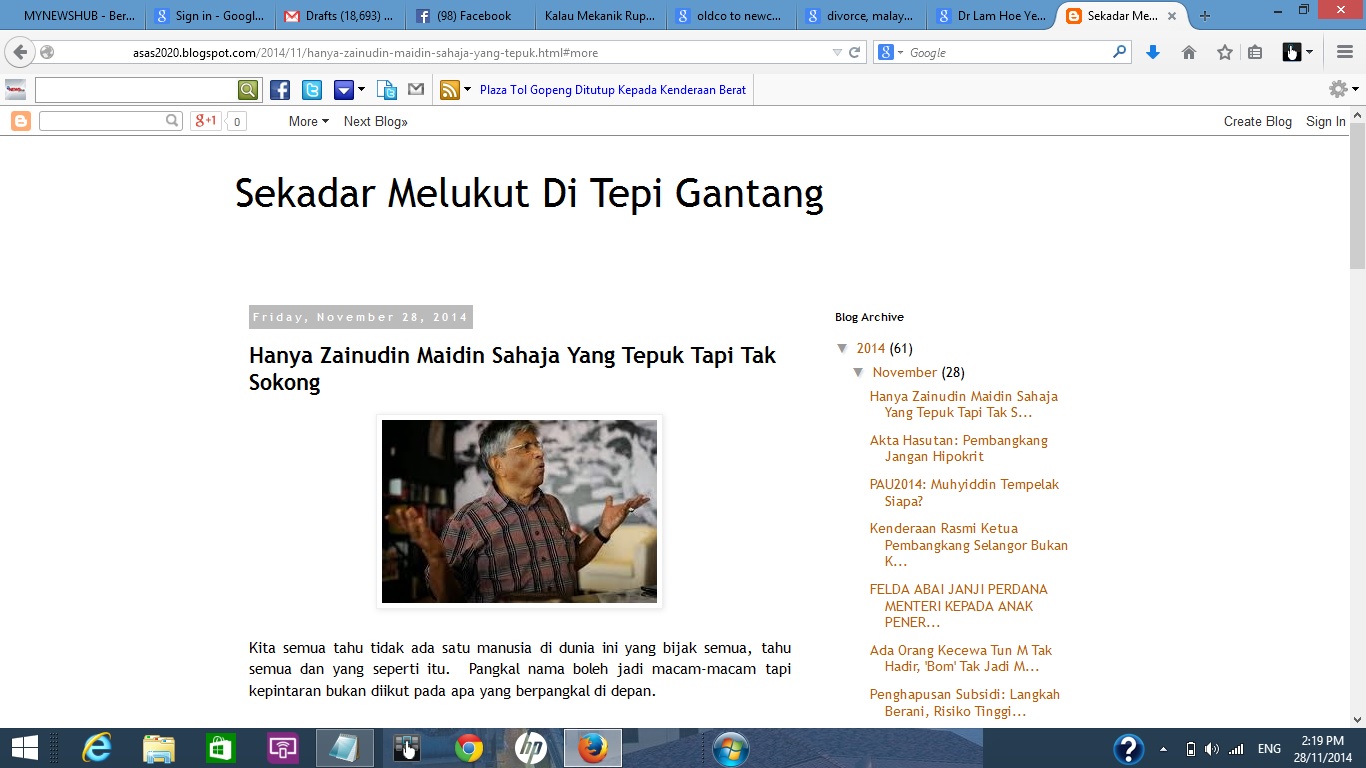1366x768 pixels.
Task: Click the Firefox downloads arrow icon
Action: (x=1152, y=52)
